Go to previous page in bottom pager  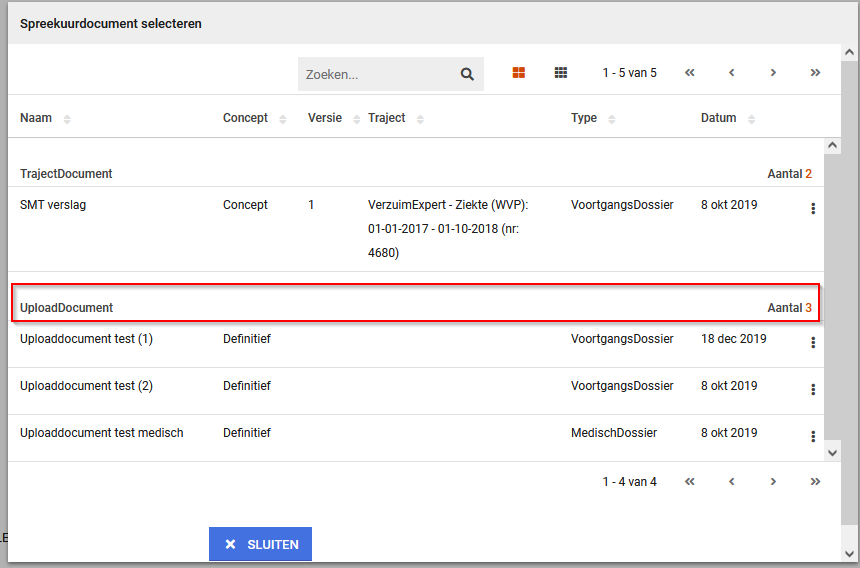(732, 482)
